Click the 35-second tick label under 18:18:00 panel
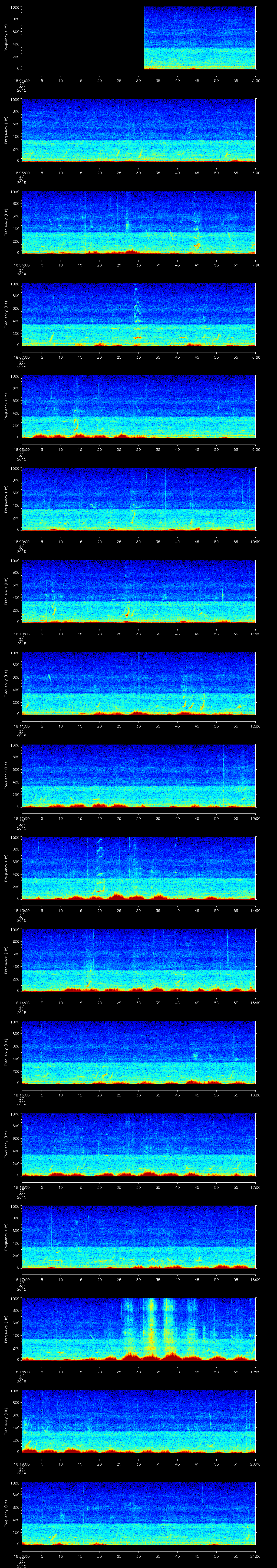Screen dimensions: 277x1568 pos(158,1371)
